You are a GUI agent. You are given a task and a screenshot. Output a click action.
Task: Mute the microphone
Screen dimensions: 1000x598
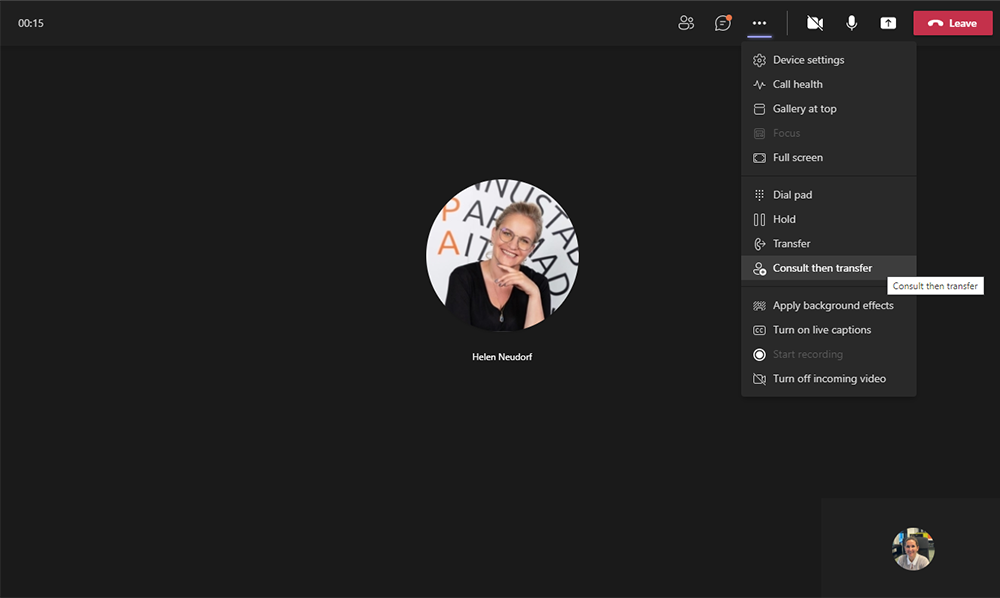pyautogui.click(x=851, y=23)
